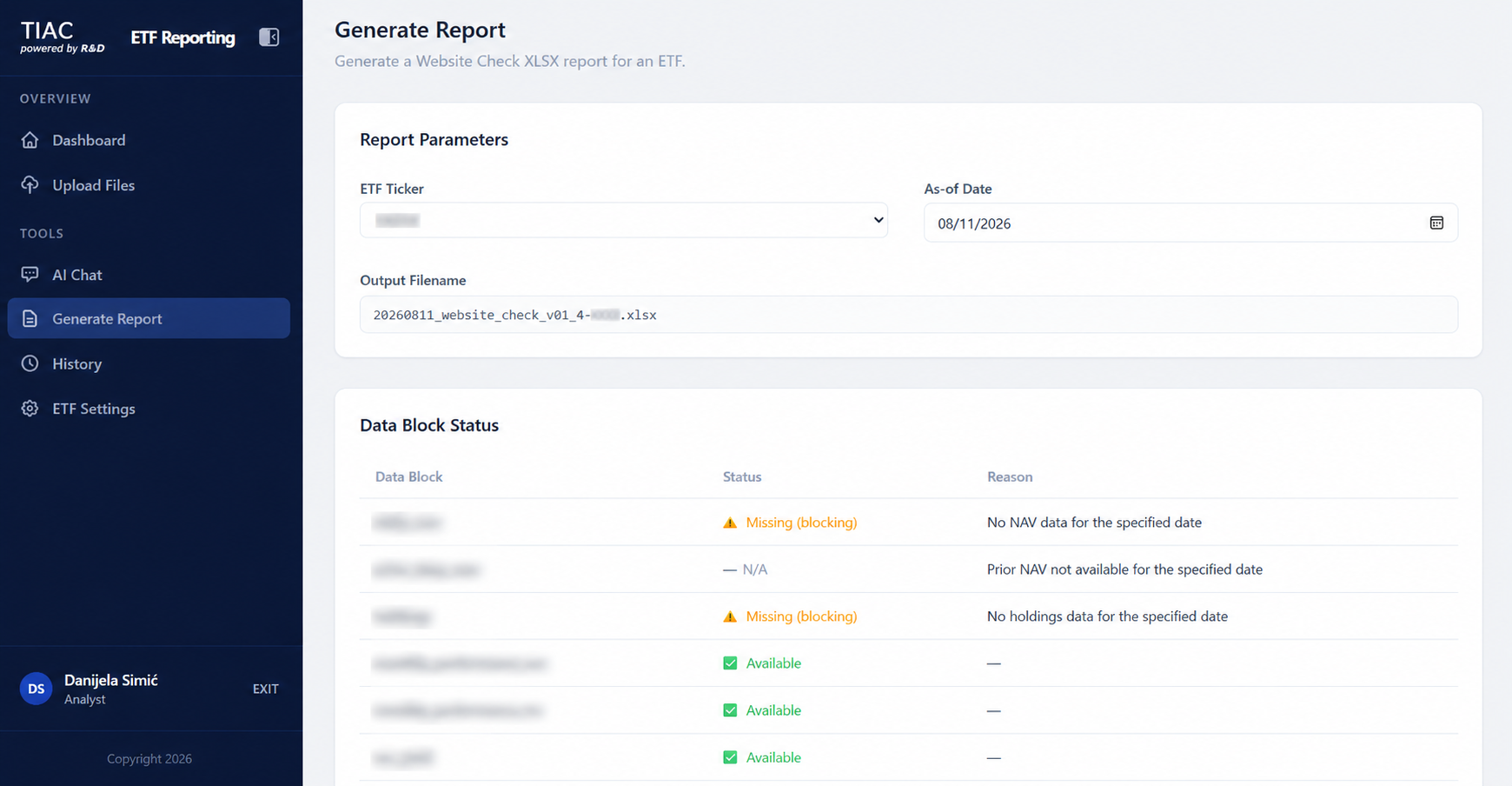The width and height of the screenshot is (1512, 786).
Task: Click the Data Block column header
Action: pyautogui.click(x=408, y=476)
